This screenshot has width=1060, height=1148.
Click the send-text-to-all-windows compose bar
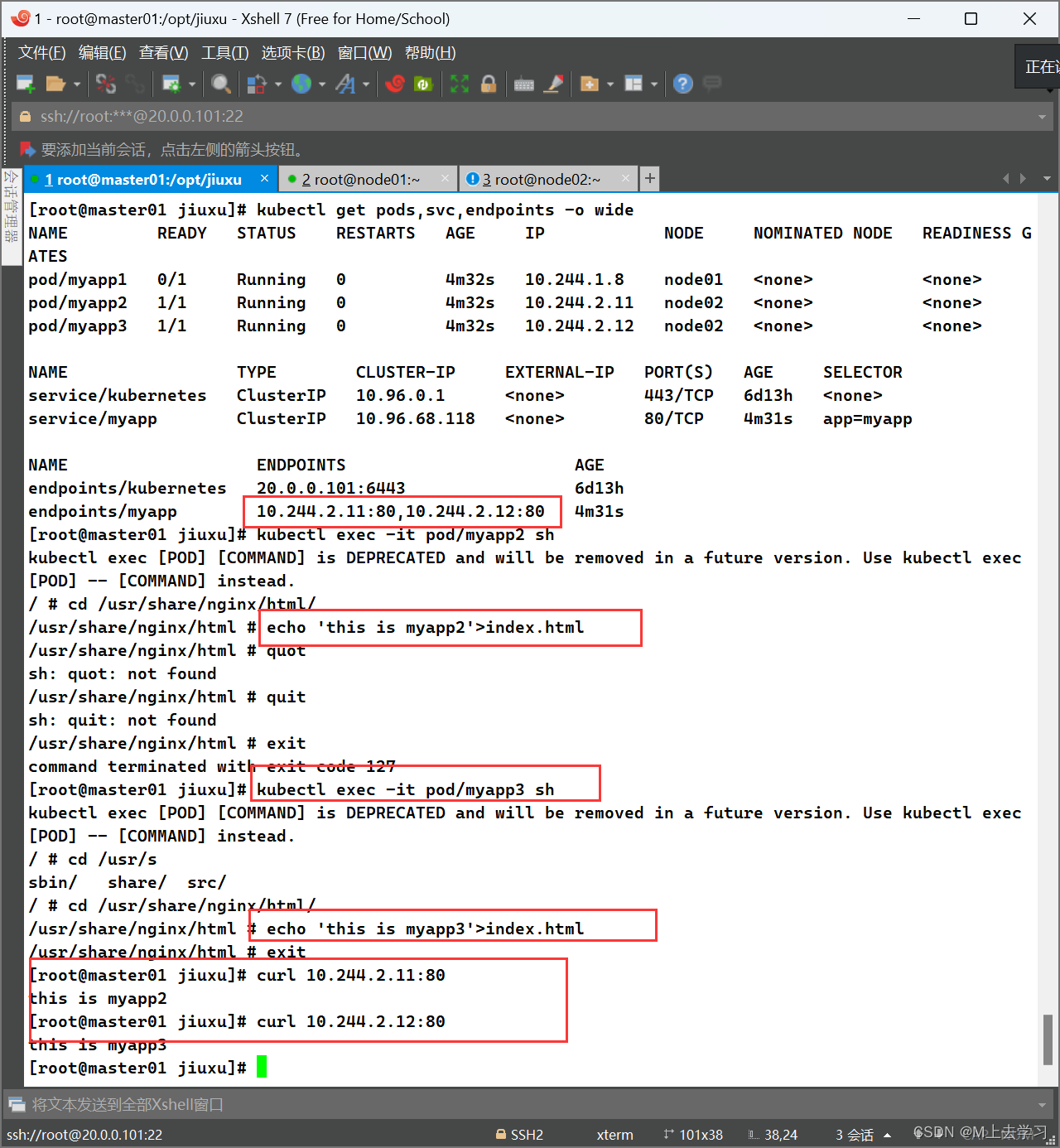tap(530, 1104)
